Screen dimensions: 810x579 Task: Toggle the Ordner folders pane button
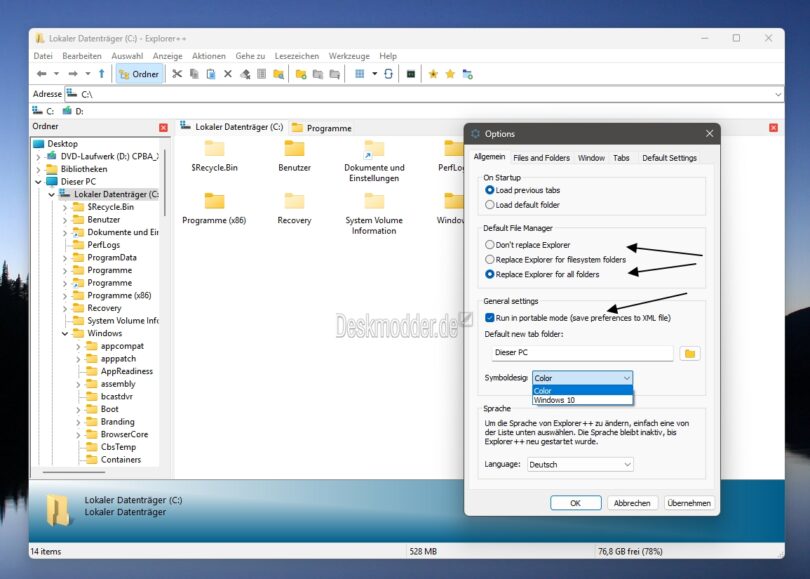click(x=138, y=73)
